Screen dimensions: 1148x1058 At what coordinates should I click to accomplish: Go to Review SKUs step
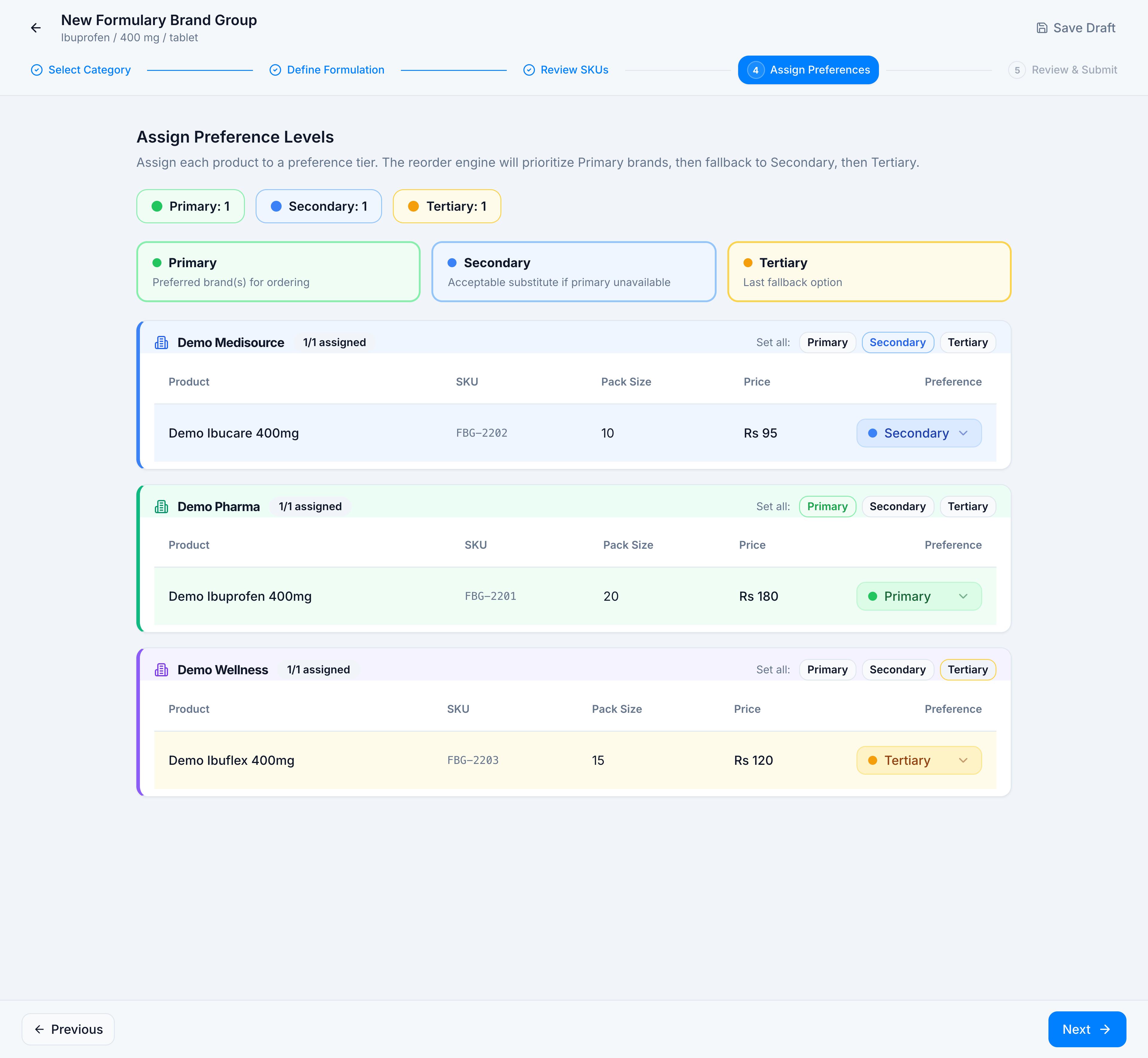click(x=566, y=70)
